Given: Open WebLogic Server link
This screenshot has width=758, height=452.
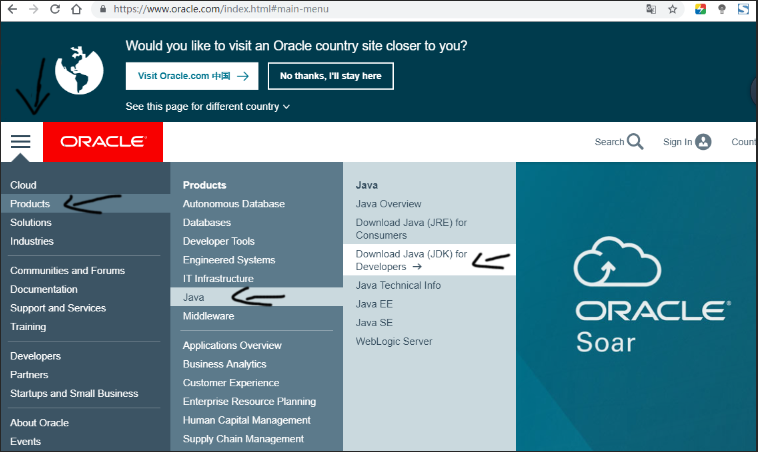Looking at the screenshot, I should coord(394,341).
